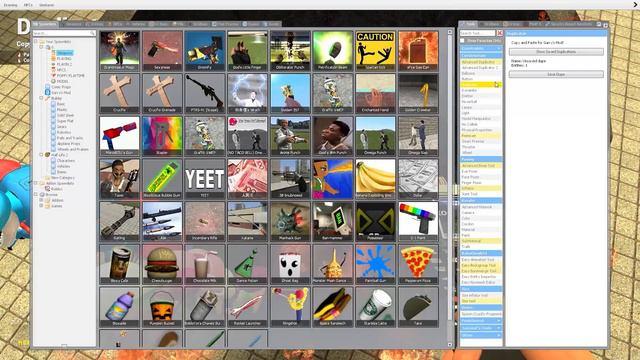This screenshot has width=640, height=360.
Task: Choose the green Bubble Gum pack icon
Action: click(162, 179)
